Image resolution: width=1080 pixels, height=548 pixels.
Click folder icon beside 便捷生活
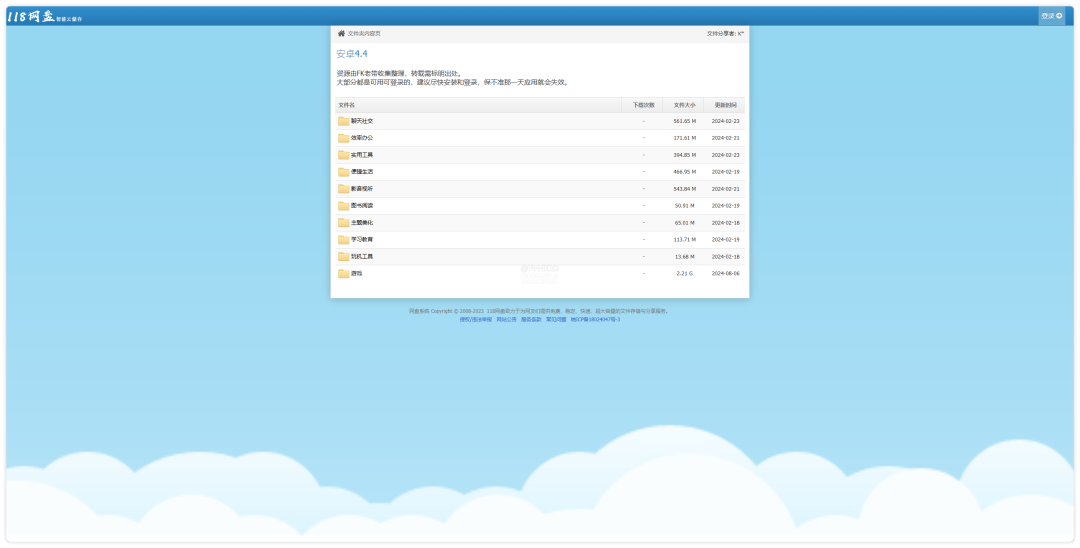point(344,172)
